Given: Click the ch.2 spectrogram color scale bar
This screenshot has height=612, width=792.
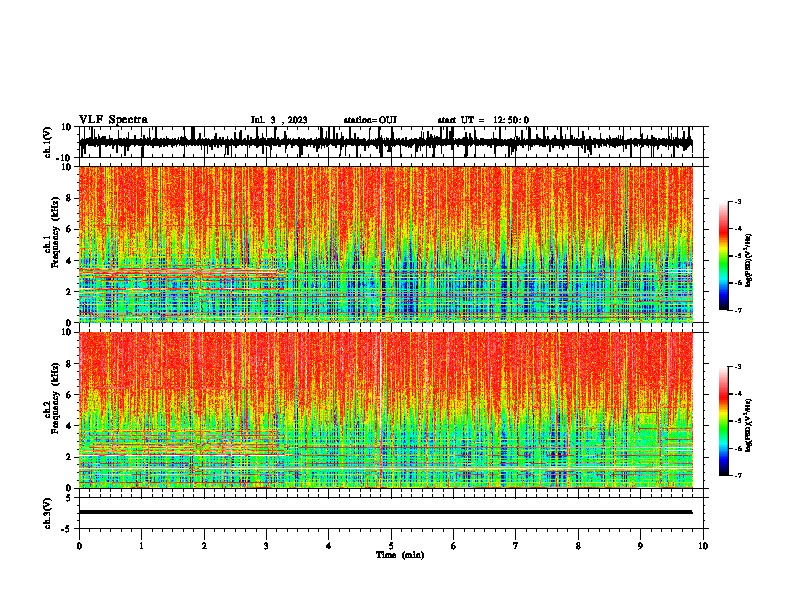Looking at the screenshot, I should pyautogui.click(x=724, y=421).
